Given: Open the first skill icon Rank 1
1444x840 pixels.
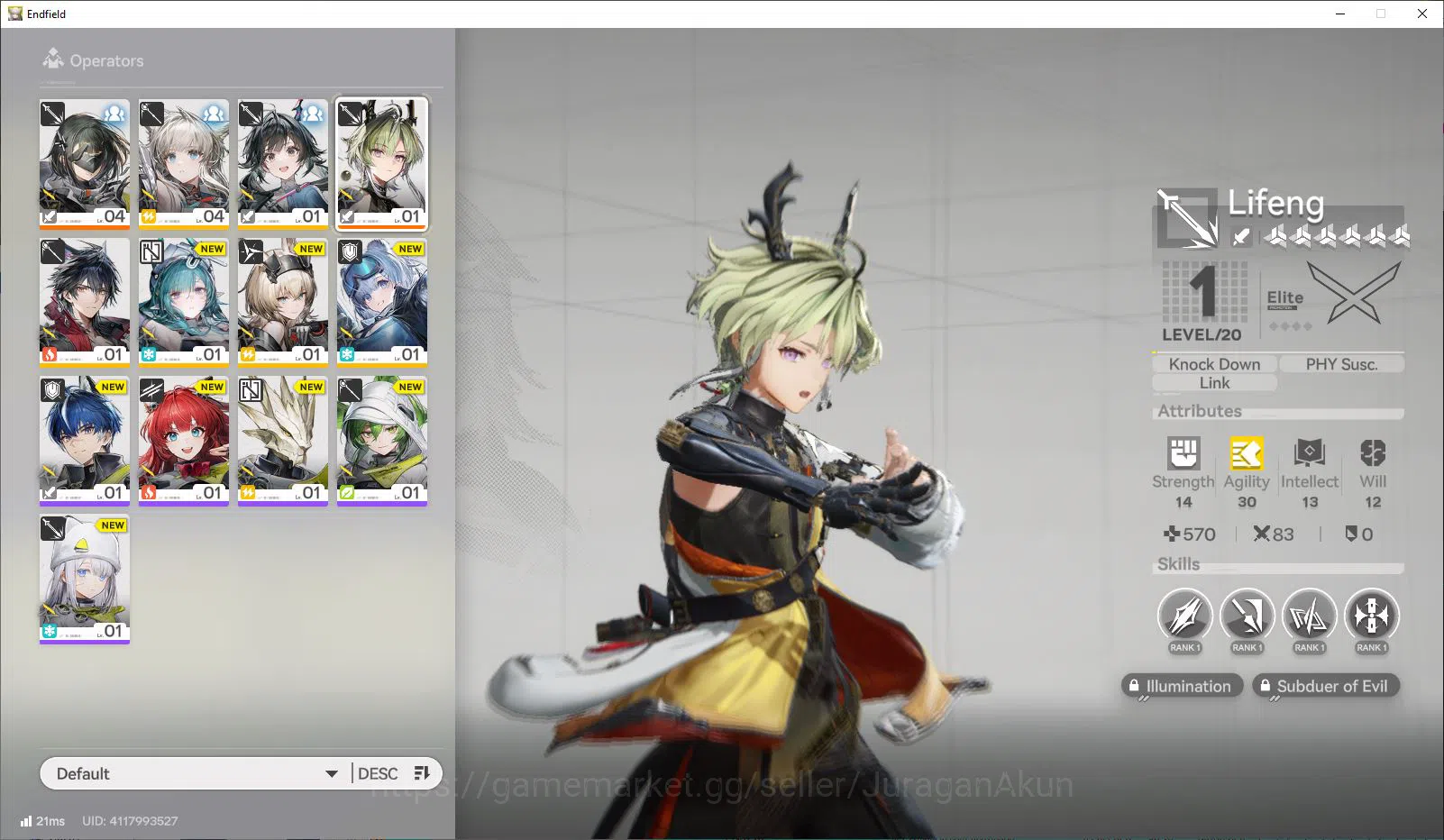Looking at the screenshot, I should (x=1184, y=617).
